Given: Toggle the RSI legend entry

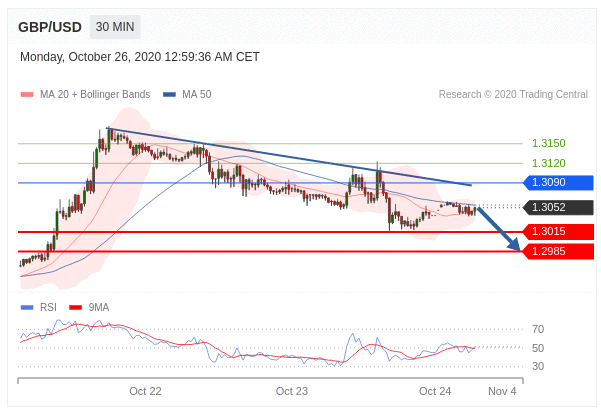Looking at the screenshot, I should (x=48, y=307).
